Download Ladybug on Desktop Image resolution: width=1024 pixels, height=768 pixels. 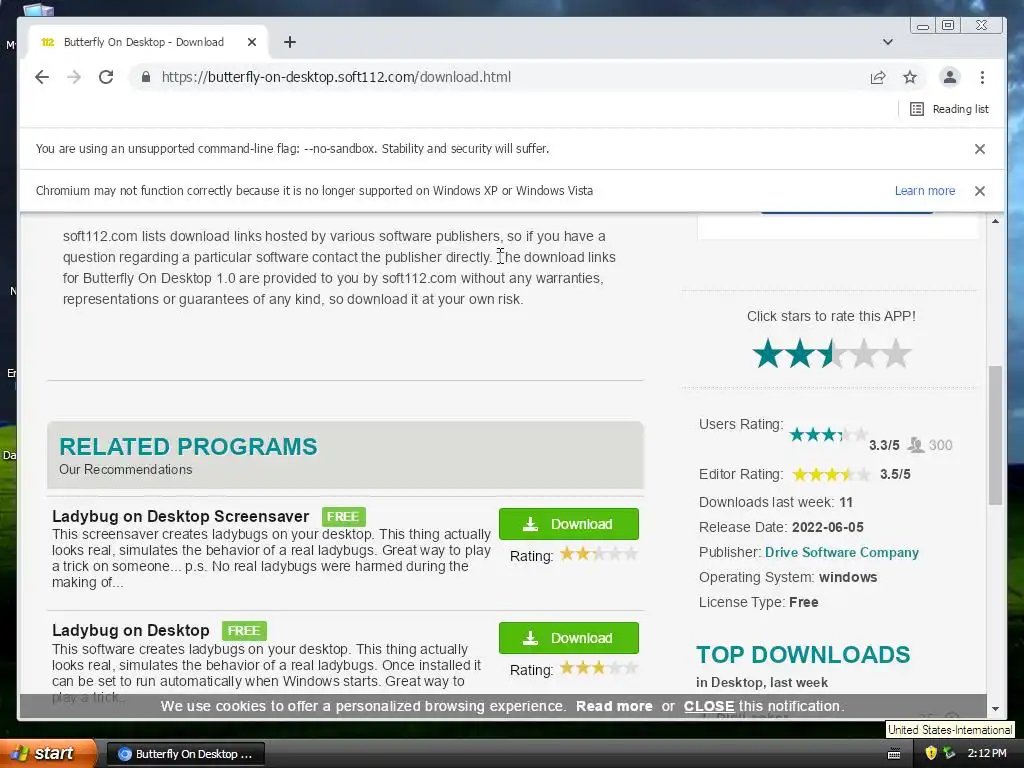point(569,638)
